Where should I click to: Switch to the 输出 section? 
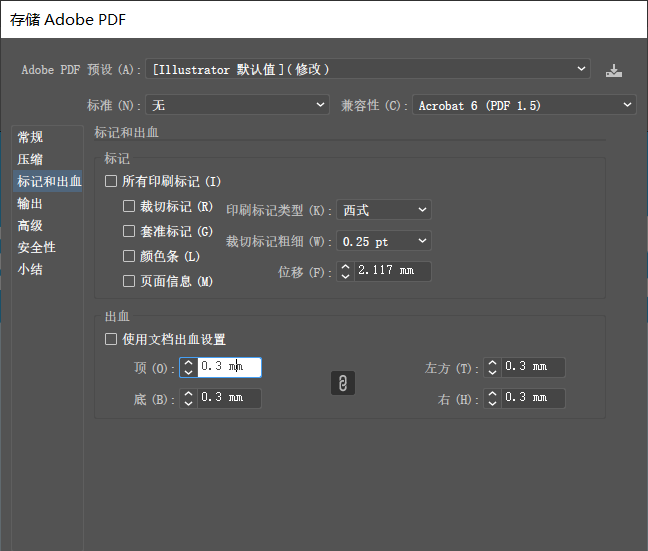click(x=48, y=203)
